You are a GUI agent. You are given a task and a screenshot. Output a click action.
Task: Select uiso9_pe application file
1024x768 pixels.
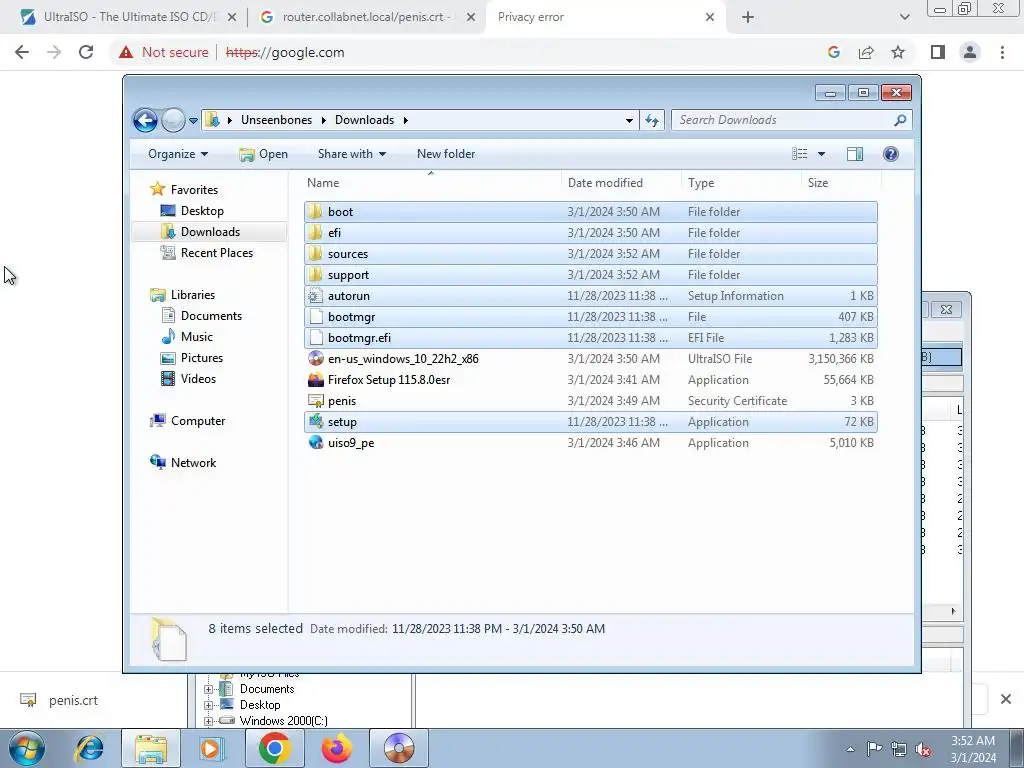click(590, 443)
